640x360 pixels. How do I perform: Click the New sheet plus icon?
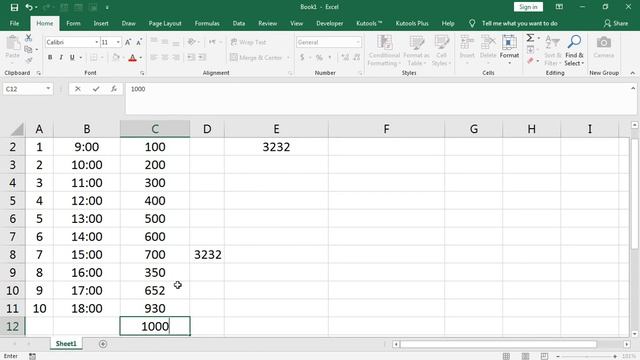103,344
